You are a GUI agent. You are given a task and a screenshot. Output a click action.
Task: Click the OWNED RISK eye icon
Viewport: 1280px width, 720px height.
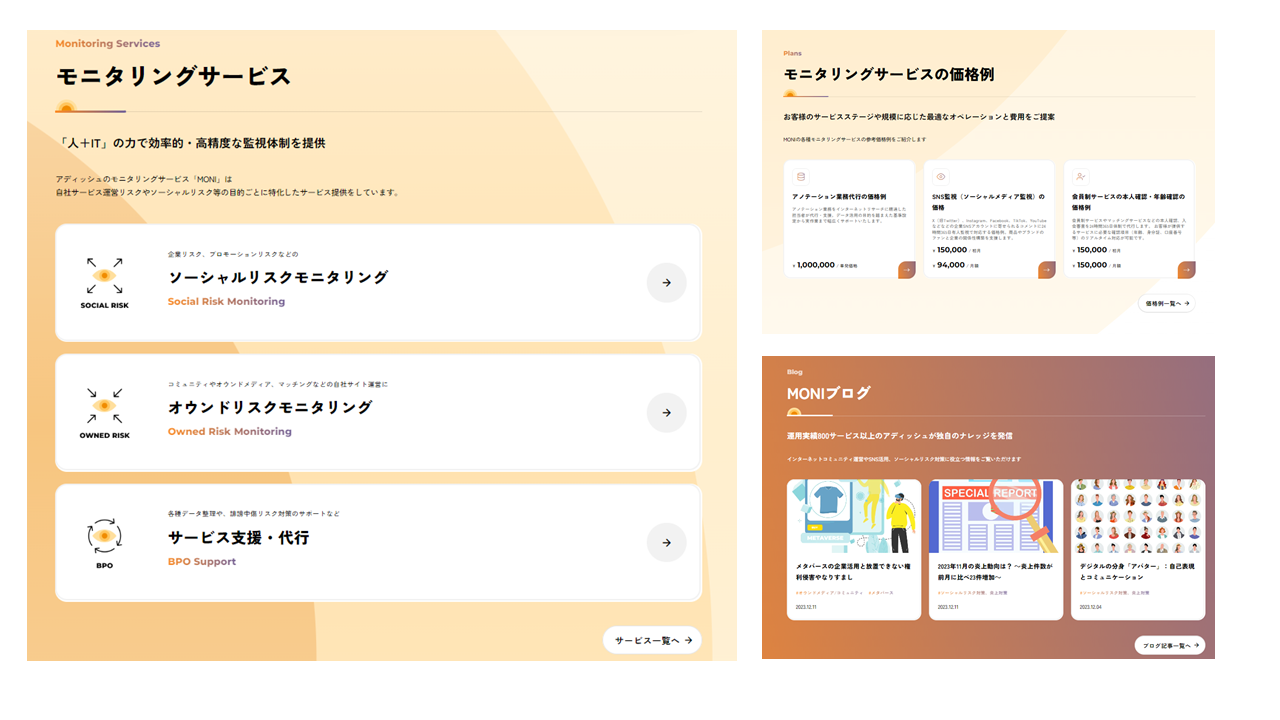pyautogui.click(x=104, y=405)
